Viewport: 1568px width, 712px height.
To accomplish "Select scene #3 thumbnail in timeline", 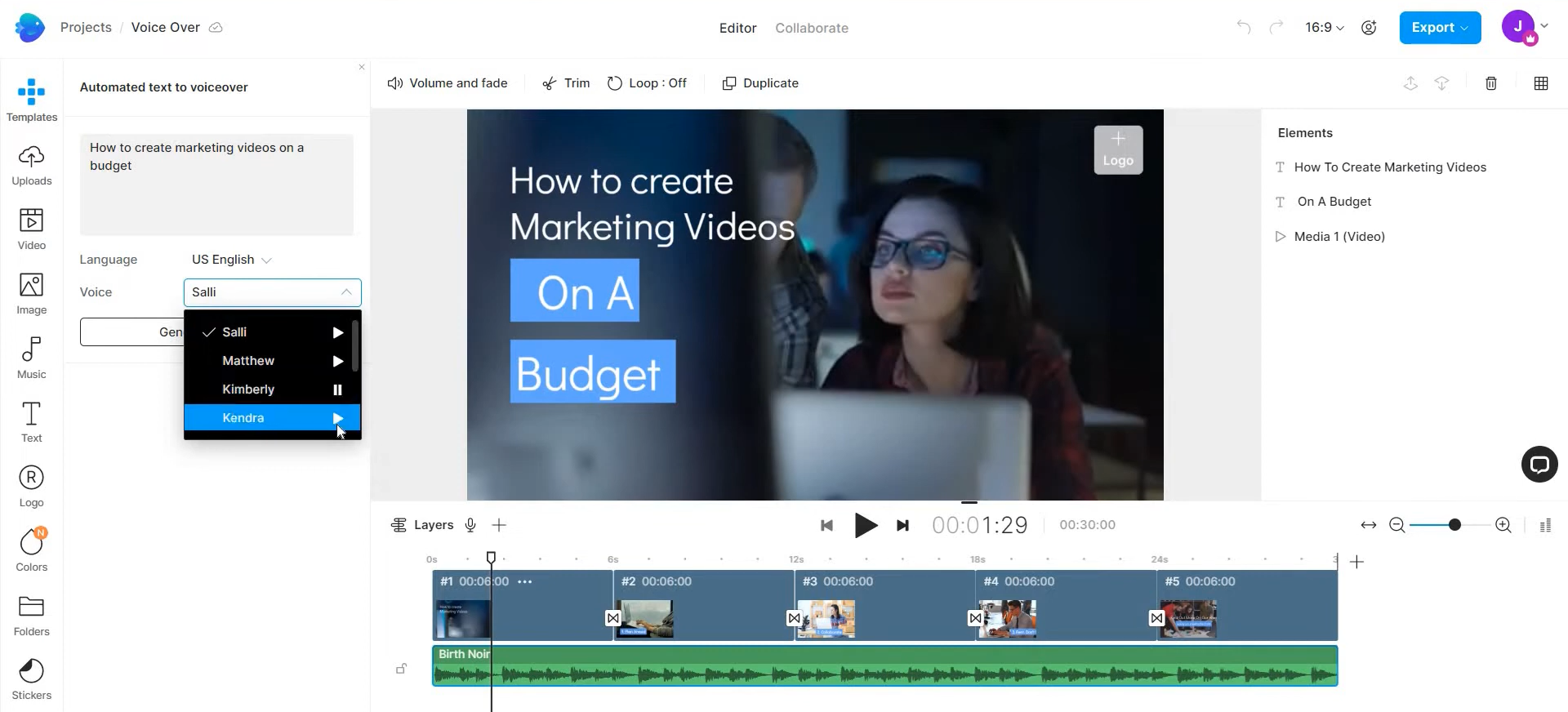I will pos(826,620).
